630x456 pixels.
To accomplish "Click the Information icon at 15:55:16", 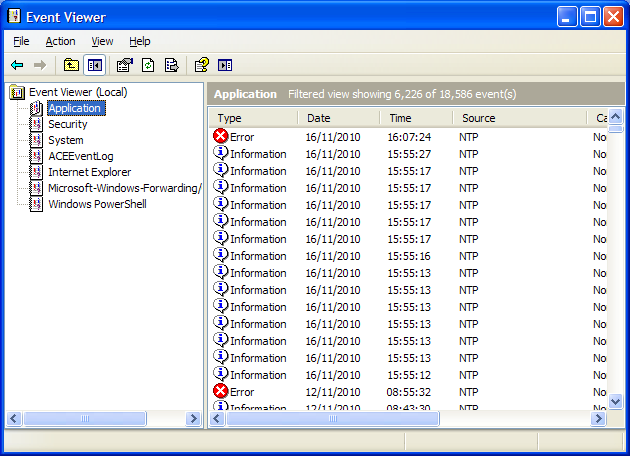I will [221, 255].
